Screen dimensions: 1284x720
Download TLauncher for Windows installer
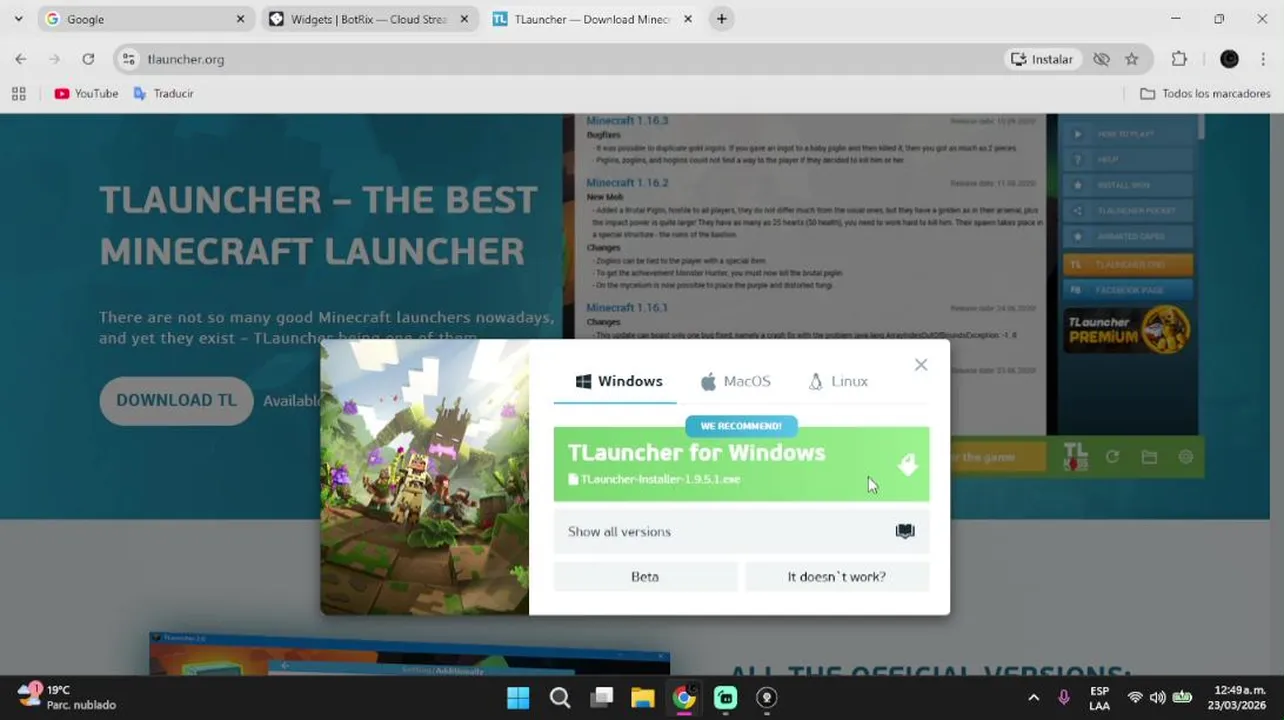pyautogui.click(x=741, y=464)
